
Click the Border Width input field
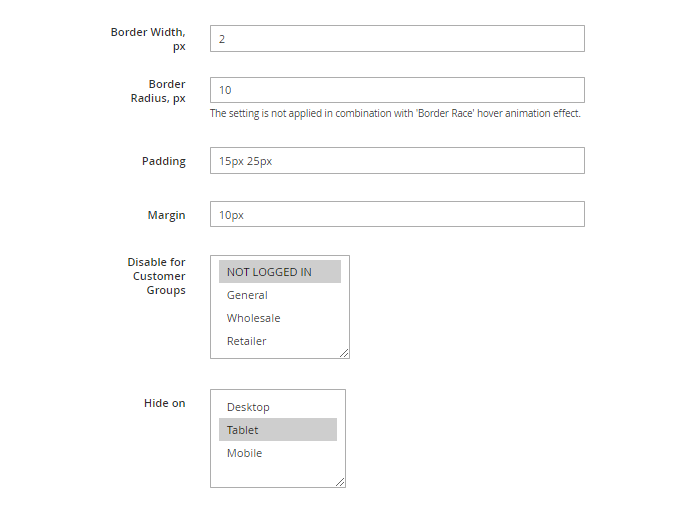[396, 39]
